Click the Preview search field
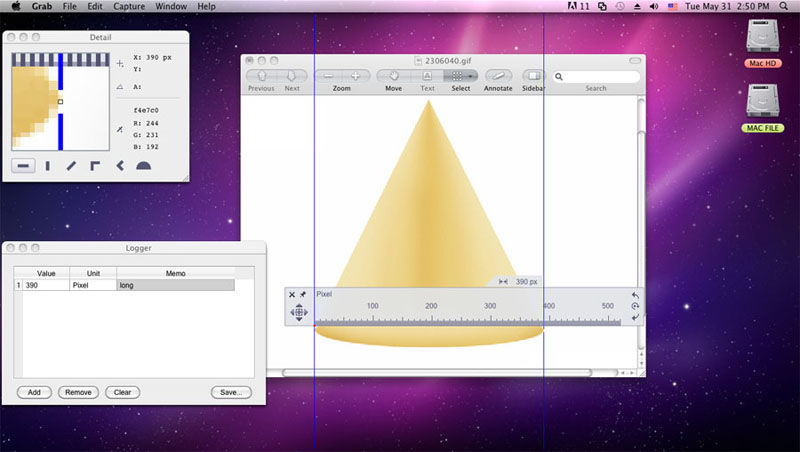Image resolution: width=800 pixels, height=452 pixels. click(599, 76)
